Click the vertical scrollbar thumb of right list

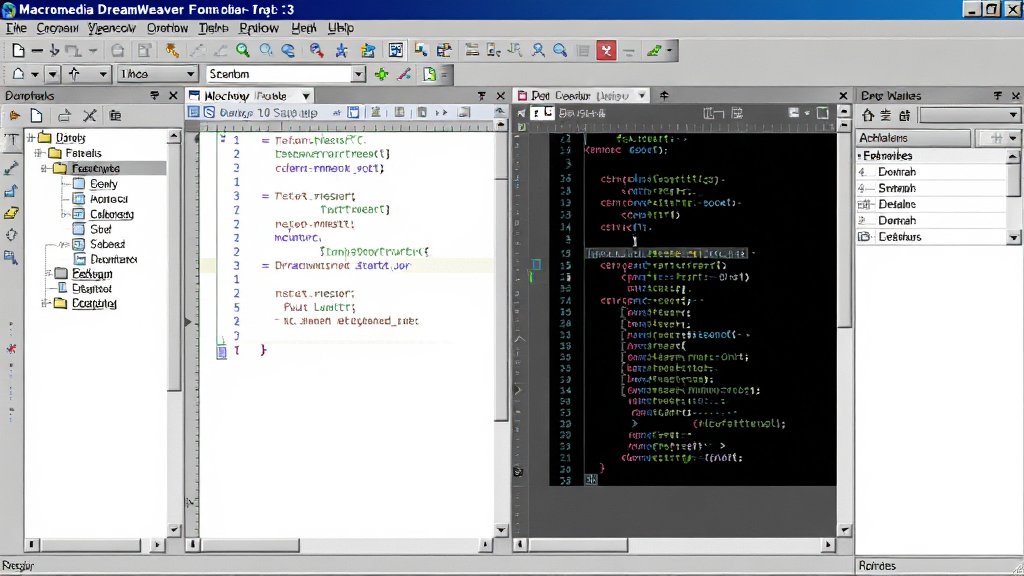pyautogui.click(x=1014, y=179)
